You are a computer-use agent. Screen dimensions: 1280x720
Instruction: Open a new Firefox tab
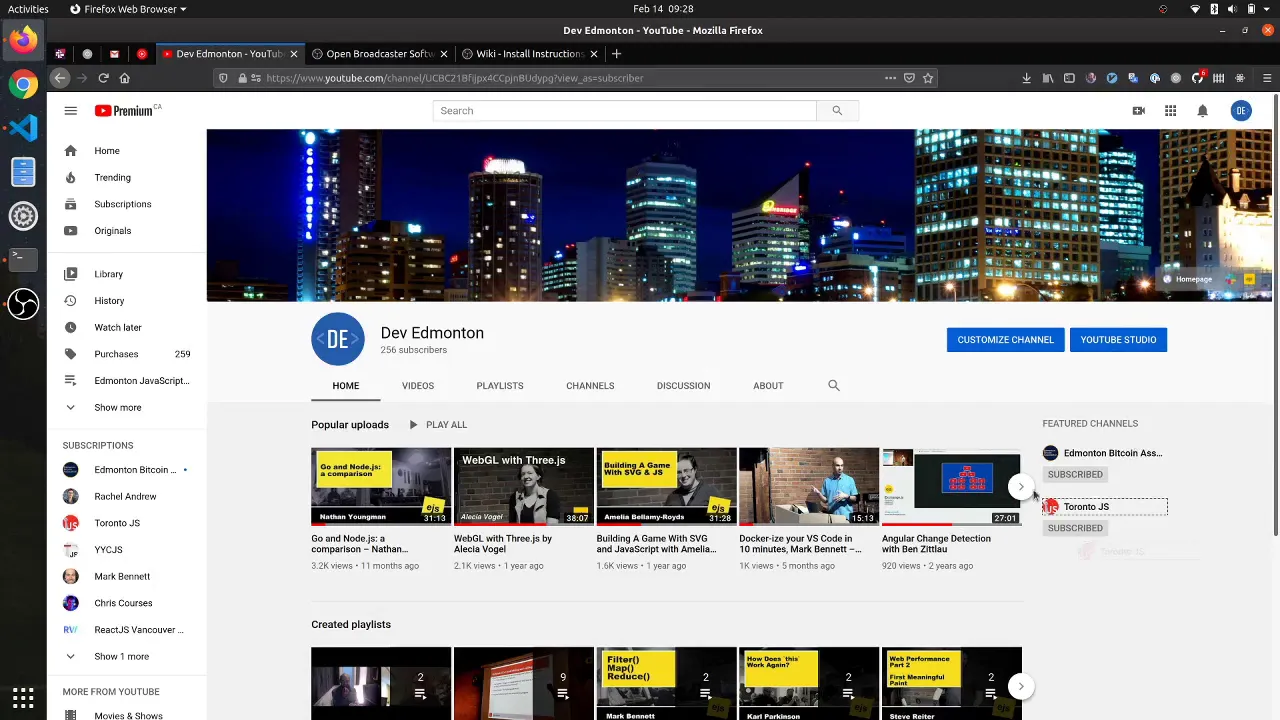[x=616, y=54]
